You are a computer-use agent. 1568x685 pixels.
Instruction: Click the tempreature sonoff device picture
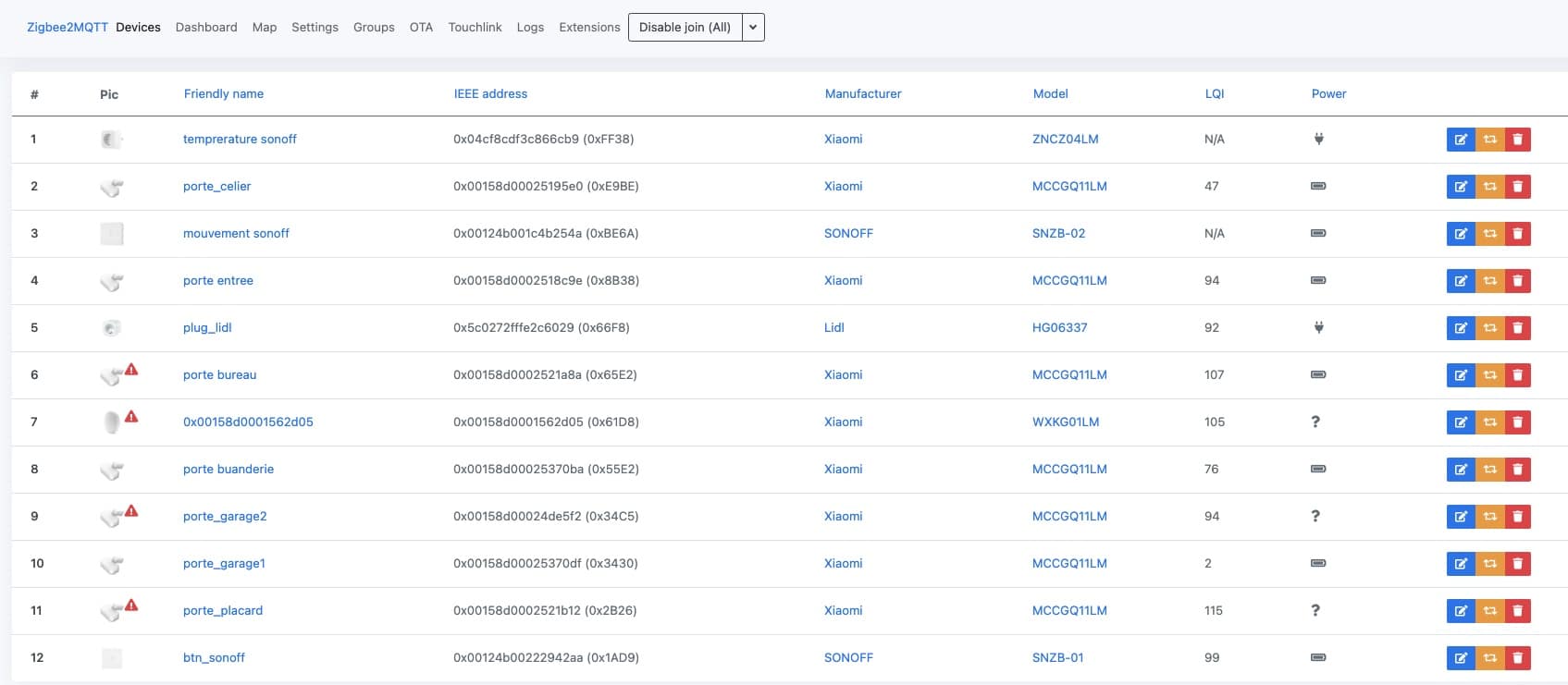(112, 139)
